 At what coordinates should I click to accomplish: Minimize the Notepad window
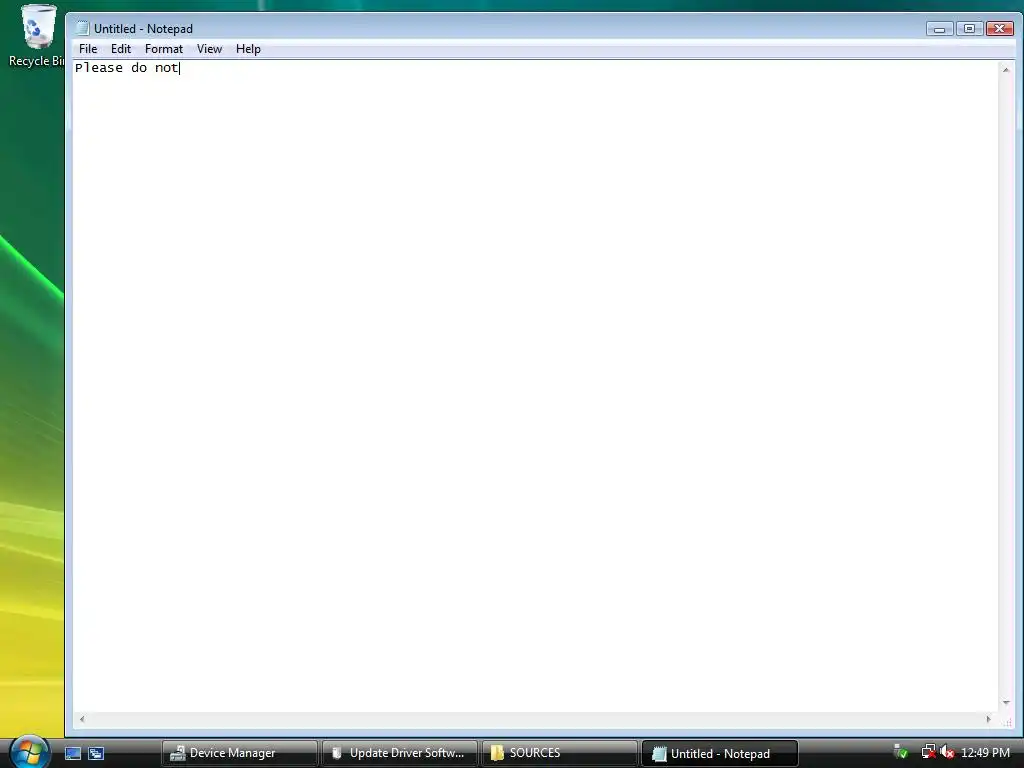pyautogui.click(x=940, y=29)
